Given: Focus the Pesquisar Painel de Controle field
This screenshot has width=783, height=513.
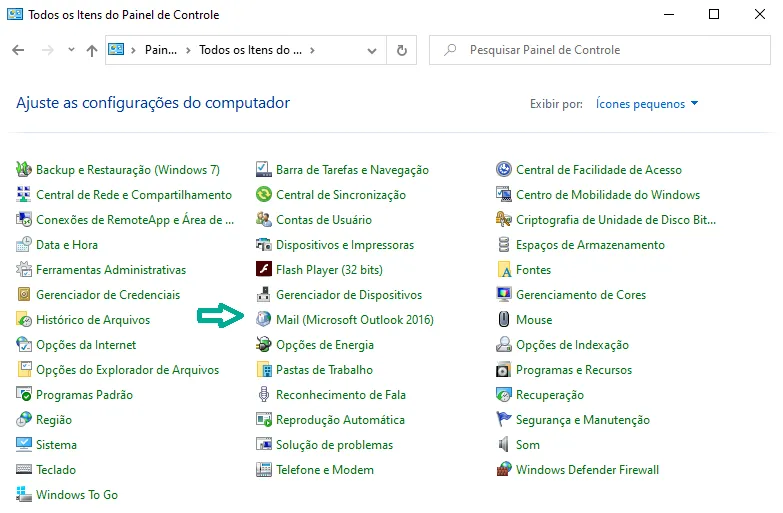Looking at the screenshot, I should point(600,50).
